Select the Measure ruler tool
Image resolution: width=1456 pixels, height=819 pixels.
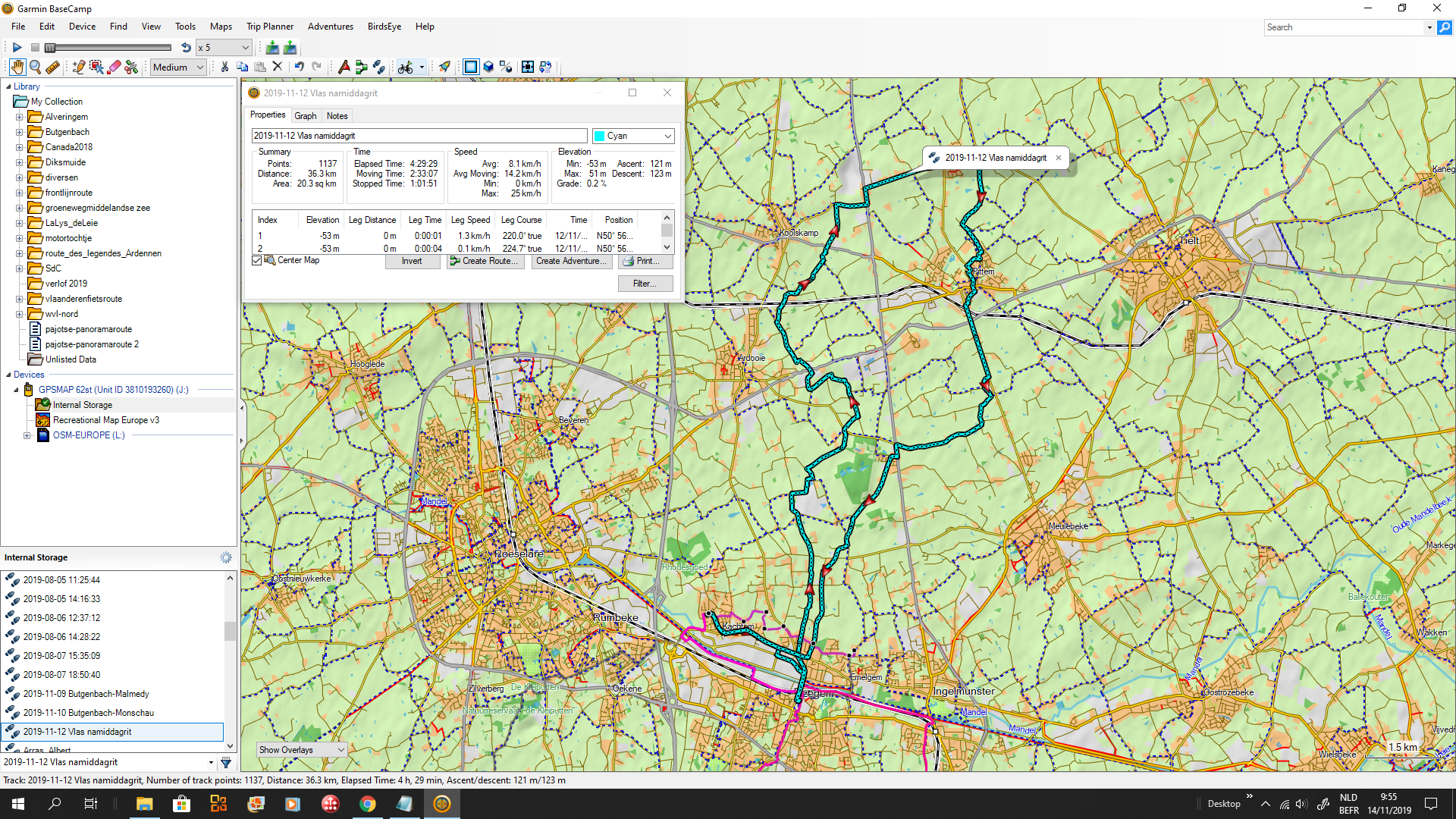click(52, 67)
